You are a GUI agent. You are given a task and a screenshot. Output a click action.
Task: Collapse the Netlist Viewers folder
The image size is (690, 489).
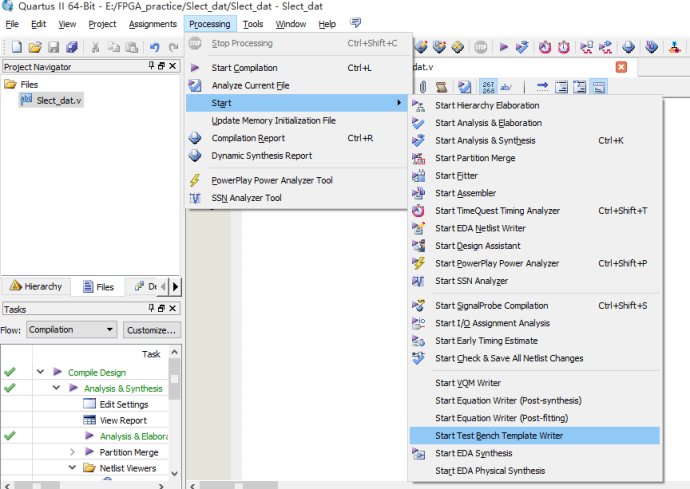[x=72, y=467]
